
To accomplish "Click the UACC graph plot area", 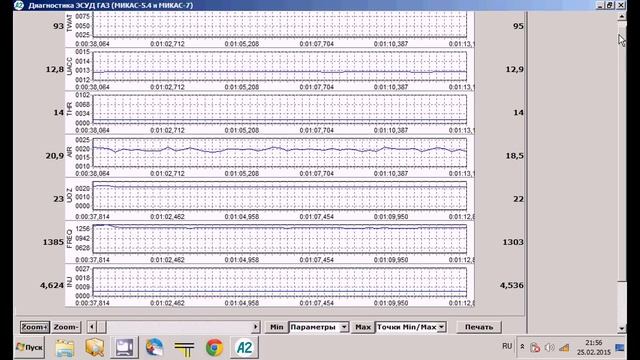I will pyautogui.click(x=280, y=66).
